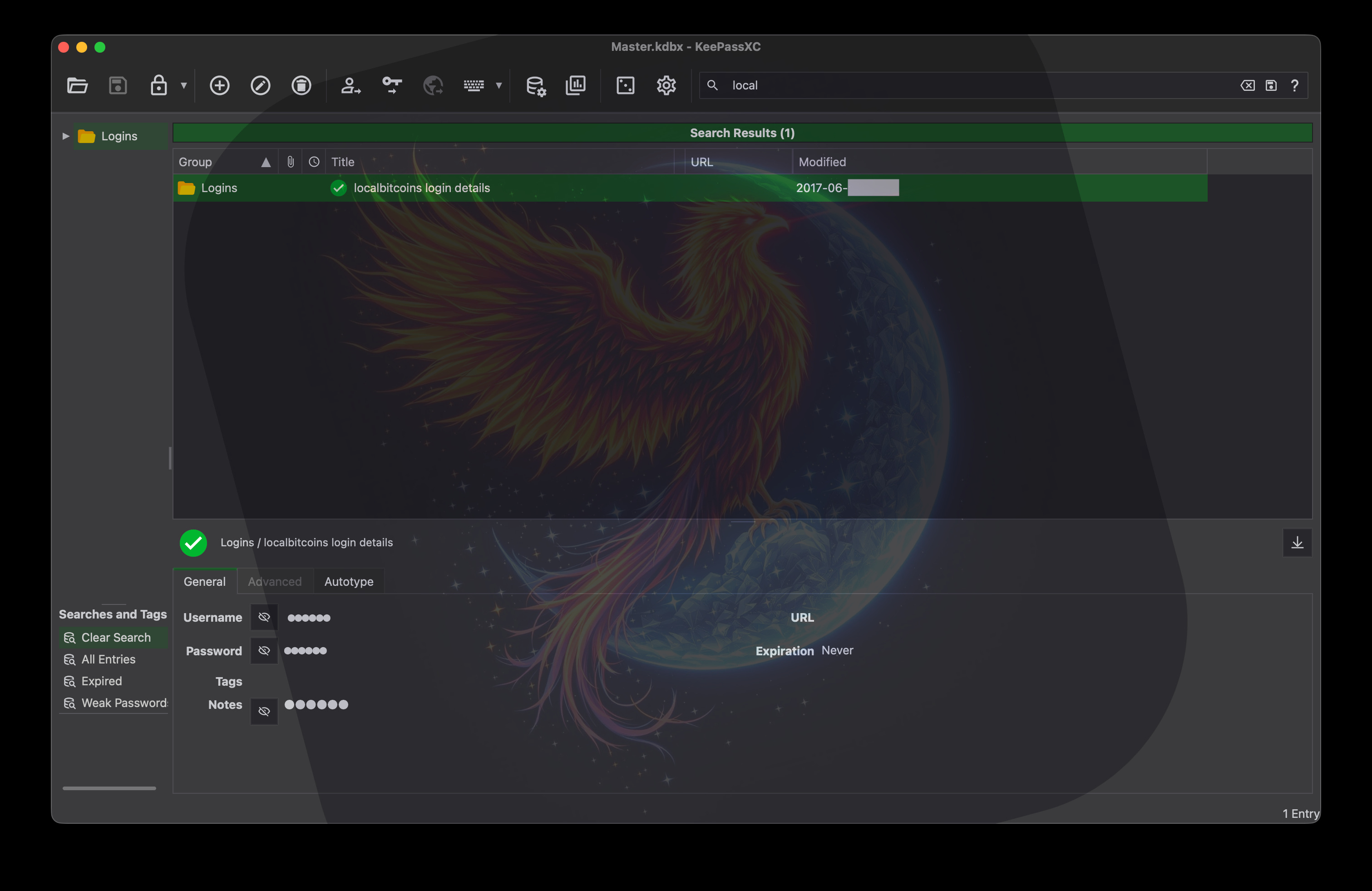Open application settings gear icon
Screen dimensions: 1372x891
(x=666, y=85)
